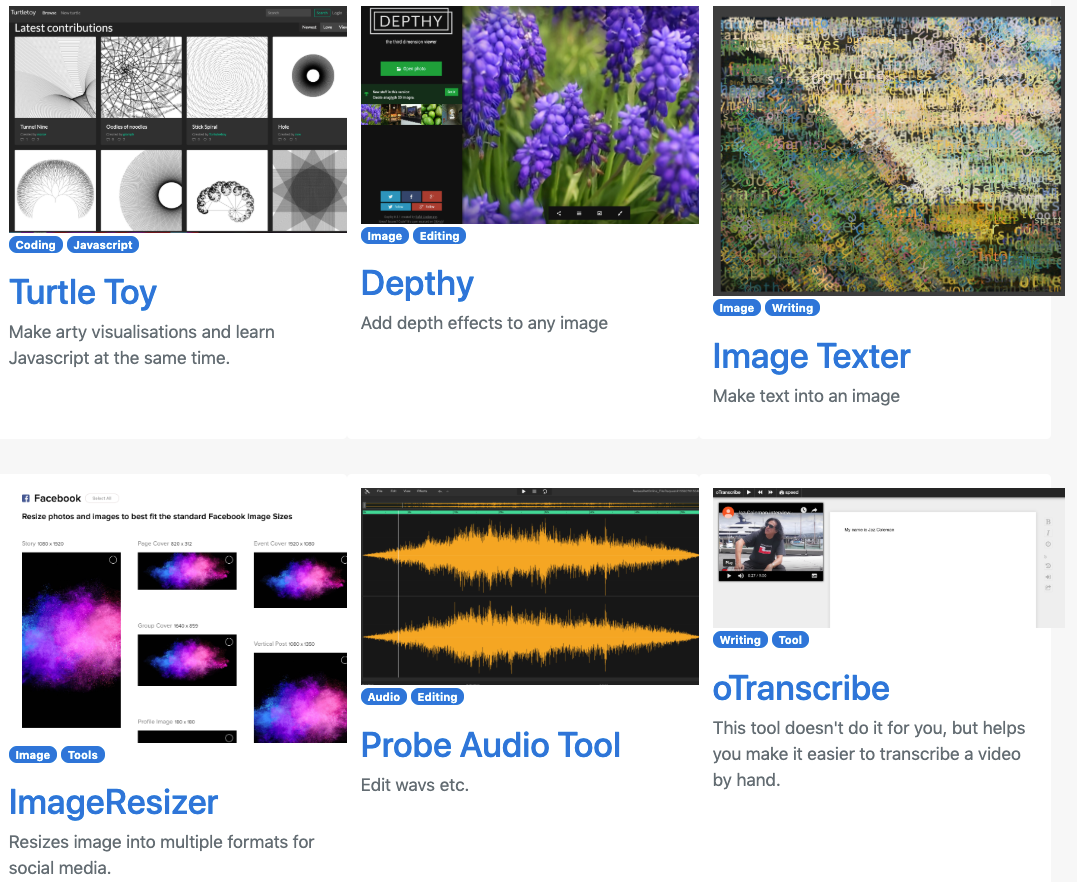The width and height of the screenshot is (1077, 882).
Task: Click the Image Texter preview thumbnail
Action: coord(889,151)
